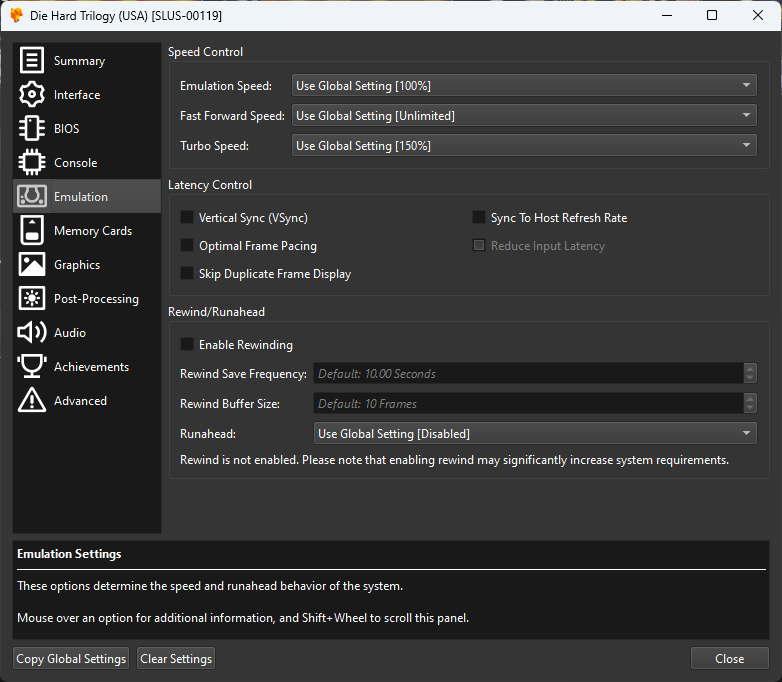Click Copy Global Settings button
The height and width of the screenshot is (682, 782).
pyautogui.click(x=71, y=659)
